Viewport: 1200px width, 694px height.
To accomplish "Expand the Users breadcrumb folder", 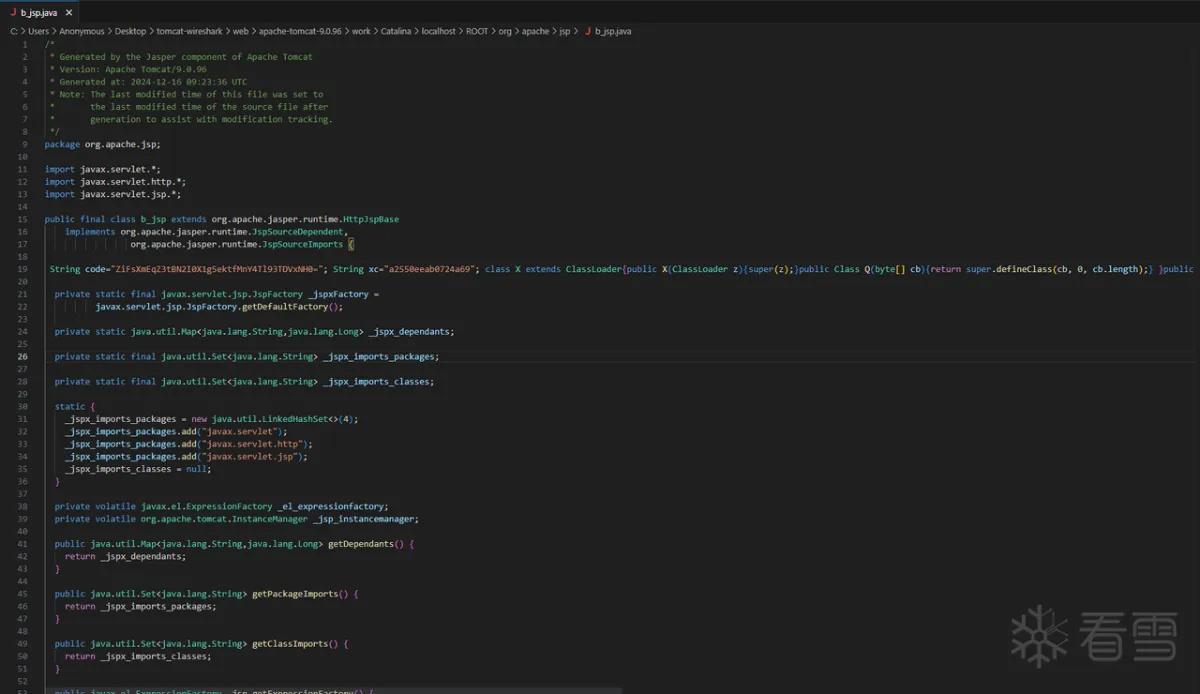I will coord(38,31).
